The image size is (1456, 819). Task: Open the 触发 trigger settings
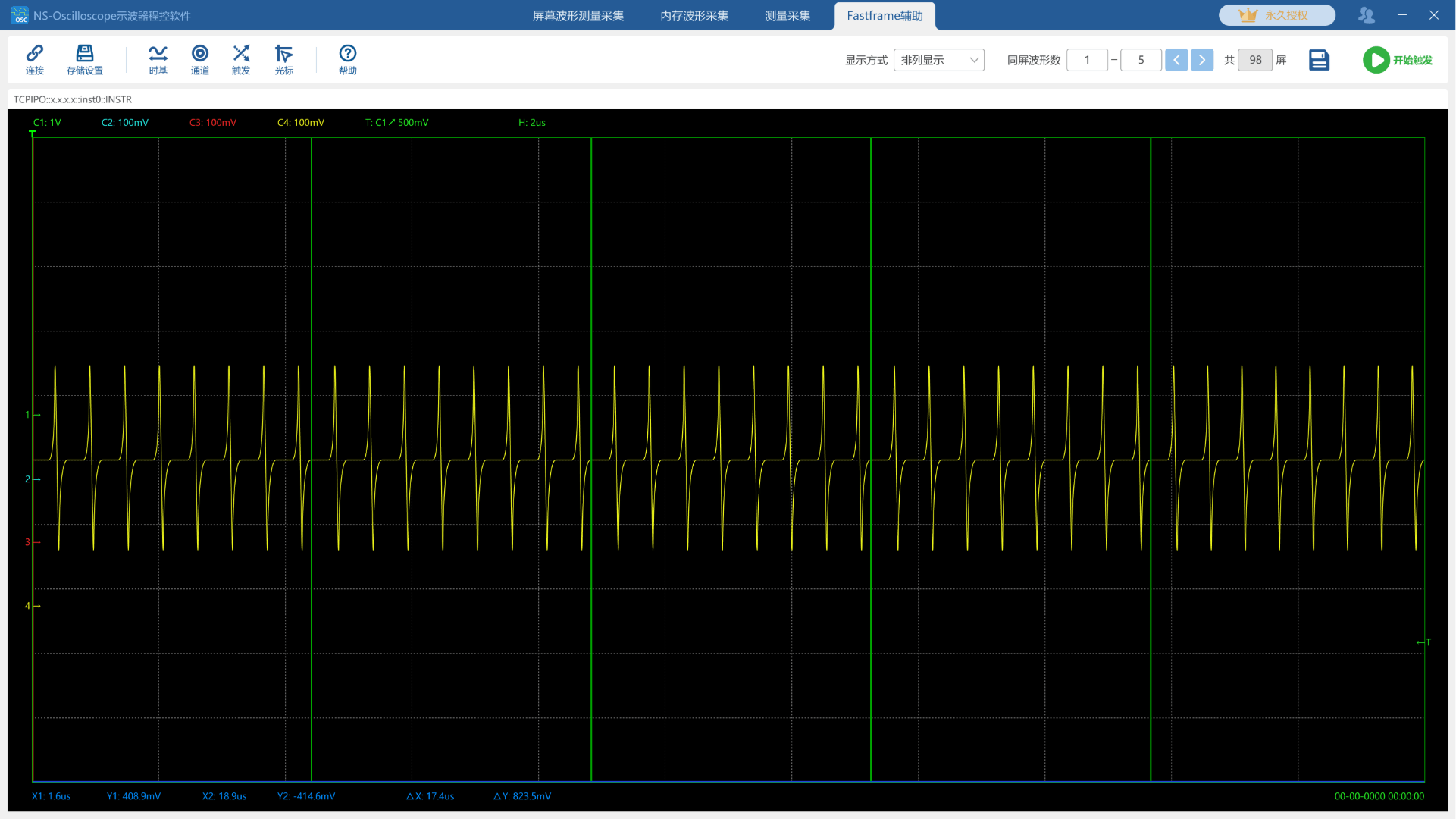click(x=241, y=59)
